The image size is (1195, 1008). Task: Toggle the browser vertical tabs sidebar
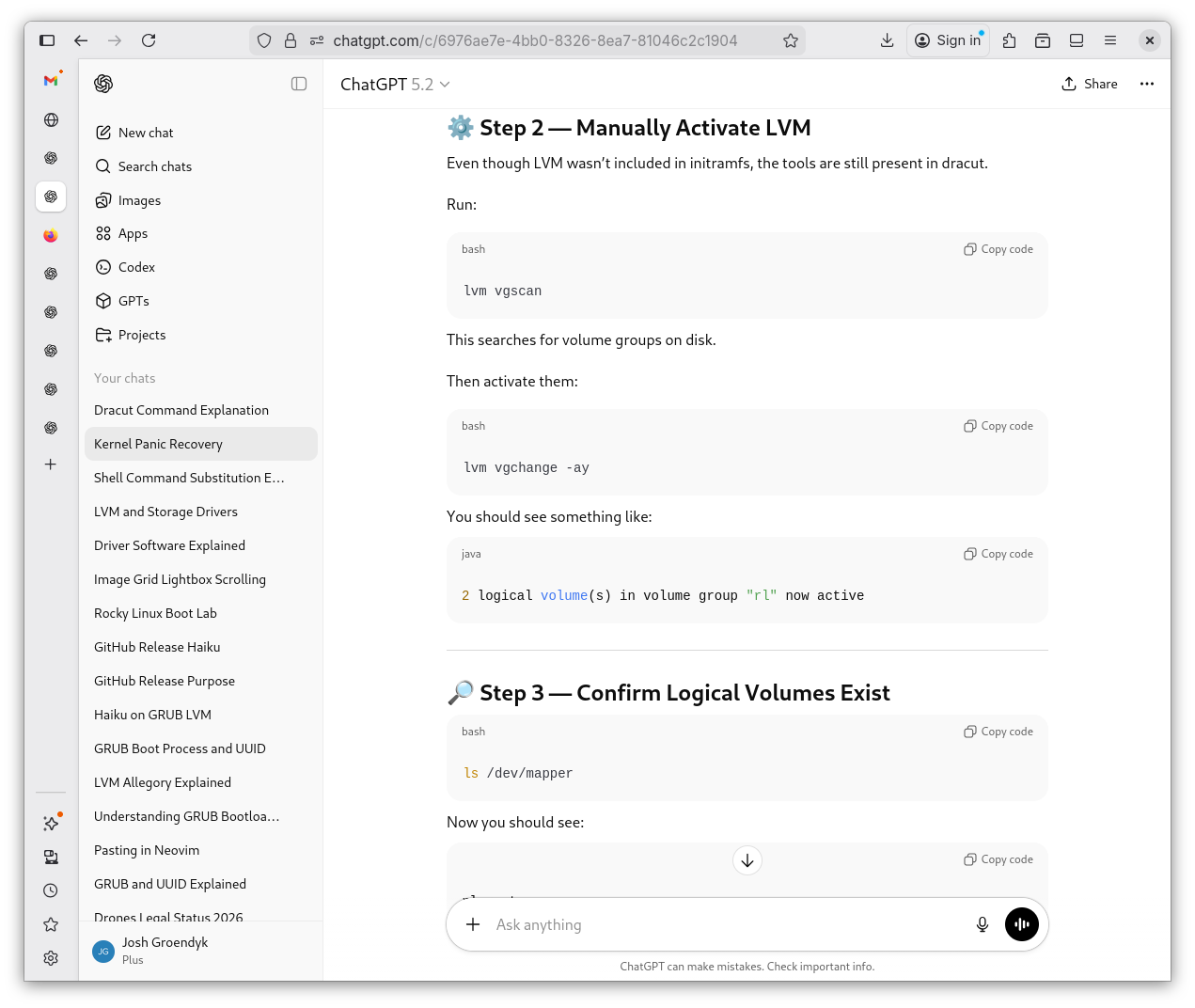point(47,40)
